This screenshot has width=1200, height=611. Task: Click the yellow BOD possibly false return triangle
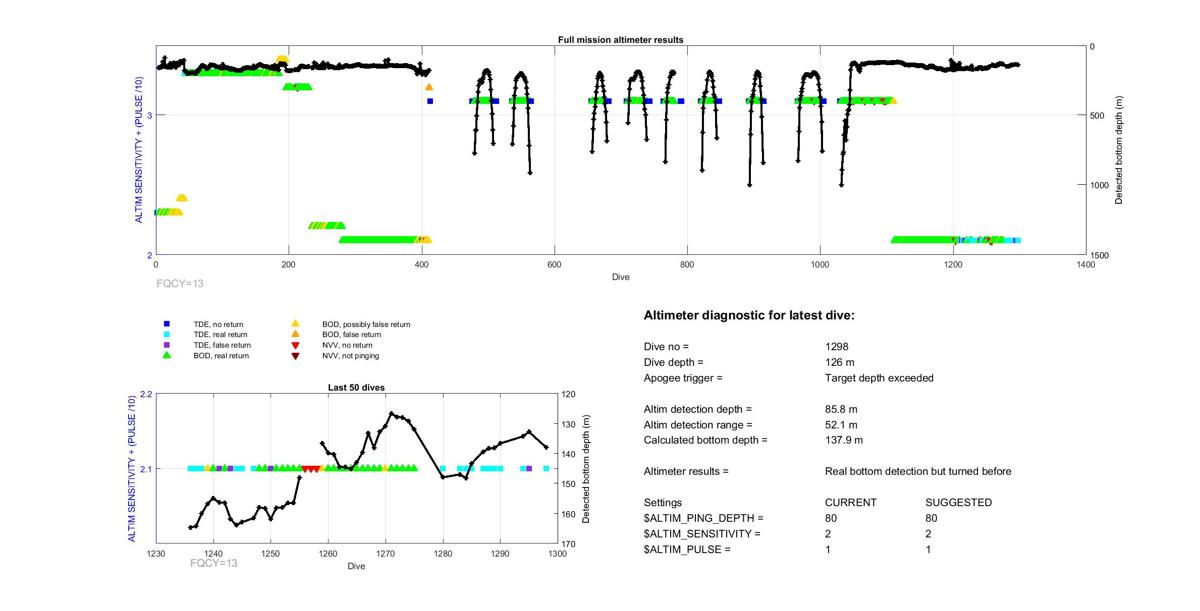tap(295, 324)
